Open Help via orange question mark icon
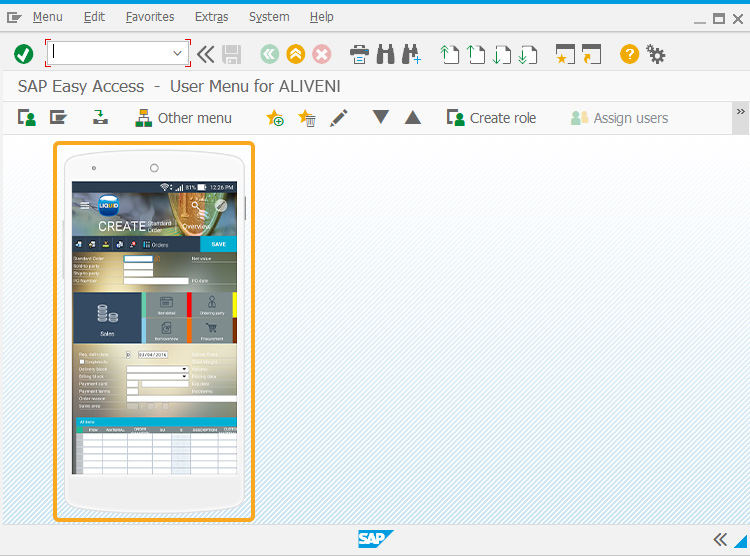This screenshot has height=556, width=750. tap(629, 54)
